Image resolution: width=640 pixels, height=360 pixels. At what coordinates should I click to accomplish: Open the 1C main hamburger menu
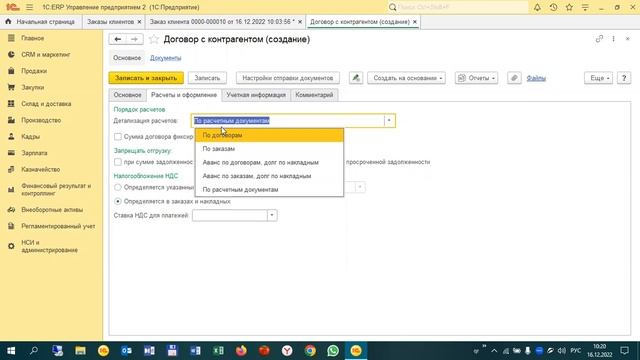pyautogui.click(x=29, y=7)
